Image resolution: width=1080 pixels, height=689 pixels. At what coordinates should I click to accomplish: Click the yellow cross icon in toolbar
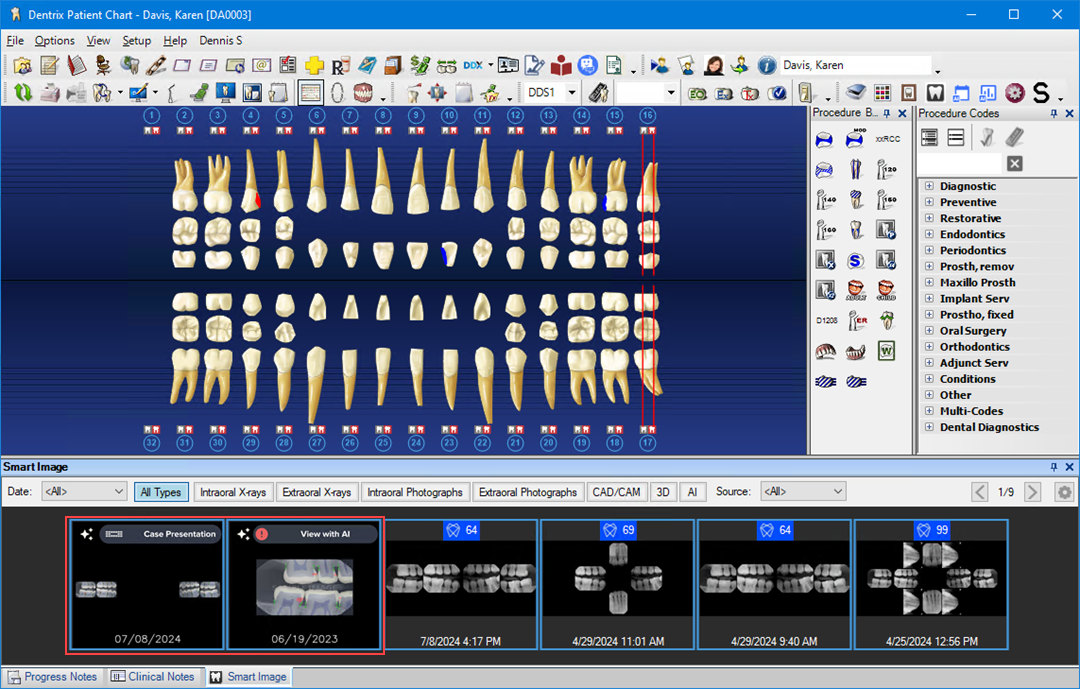(314, 66)
